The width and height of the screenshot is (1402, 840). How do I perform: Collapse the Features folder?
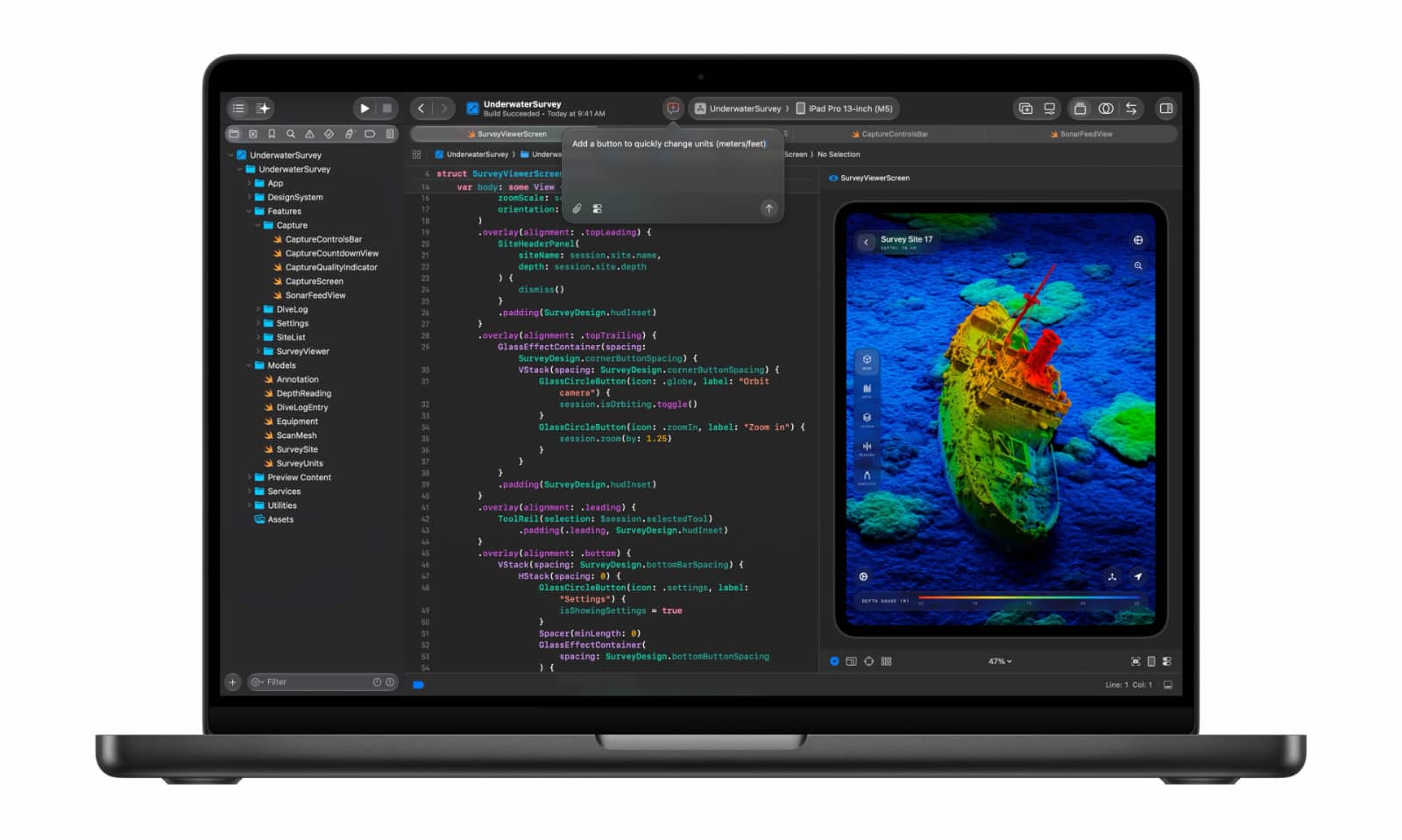tap(249, 211)
